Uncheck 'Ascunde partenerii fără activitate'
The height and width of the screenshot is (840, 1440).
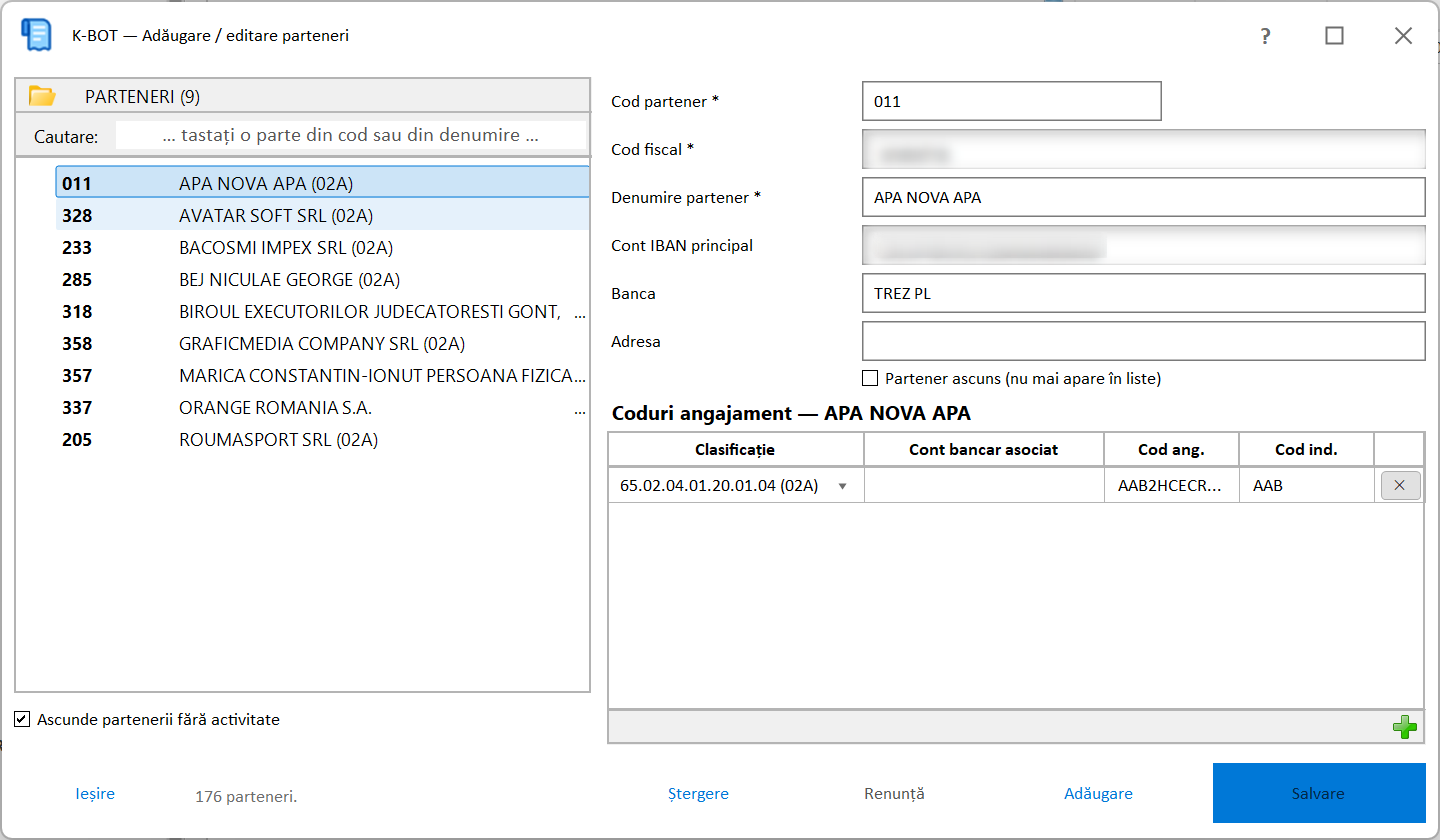(22, 719)
